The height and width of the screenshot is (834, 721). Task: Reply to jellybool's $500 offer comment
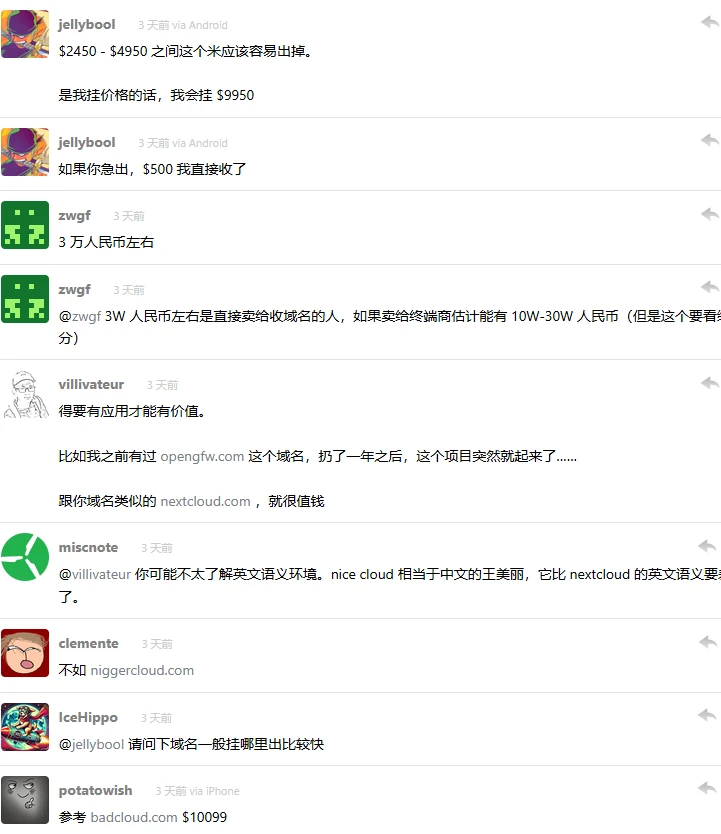point(709,140)
